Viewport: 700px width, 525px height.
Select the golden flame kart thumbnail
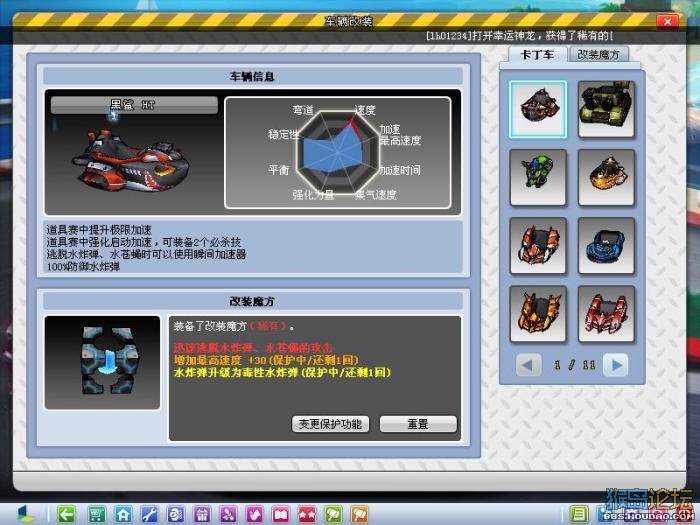pyautogui.click(x=538, y=314)
